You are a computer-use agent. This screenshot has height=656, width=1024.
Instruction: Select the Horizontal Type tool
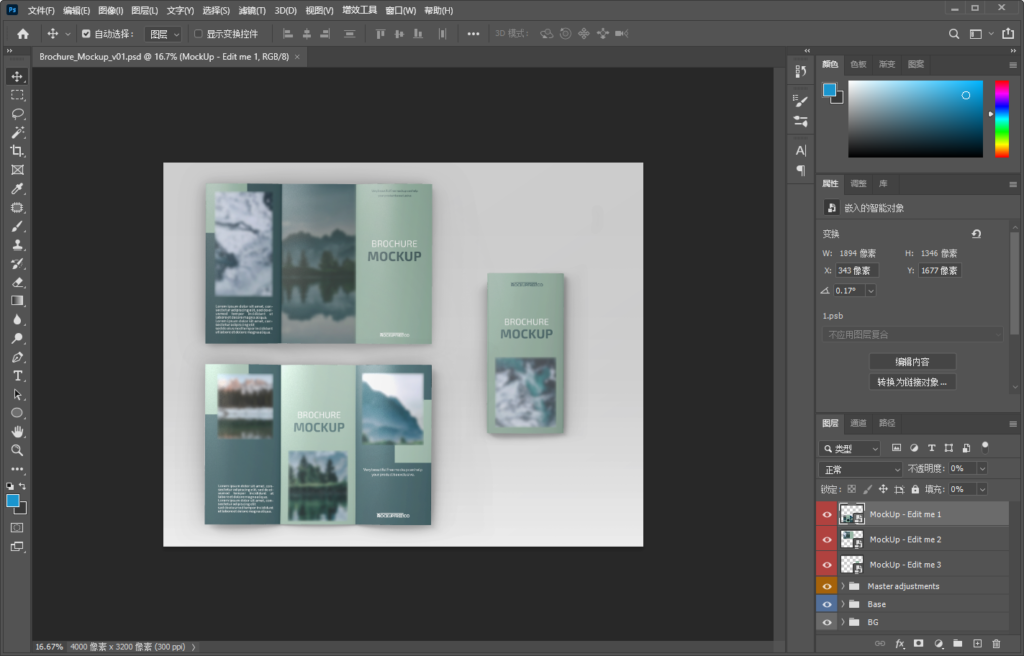point(17,376)
